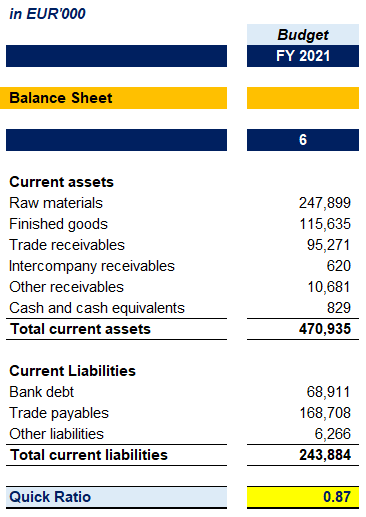Click the Other receivables value 10,681
This screenshot has width=366, height=517.
tap(329, 287)
